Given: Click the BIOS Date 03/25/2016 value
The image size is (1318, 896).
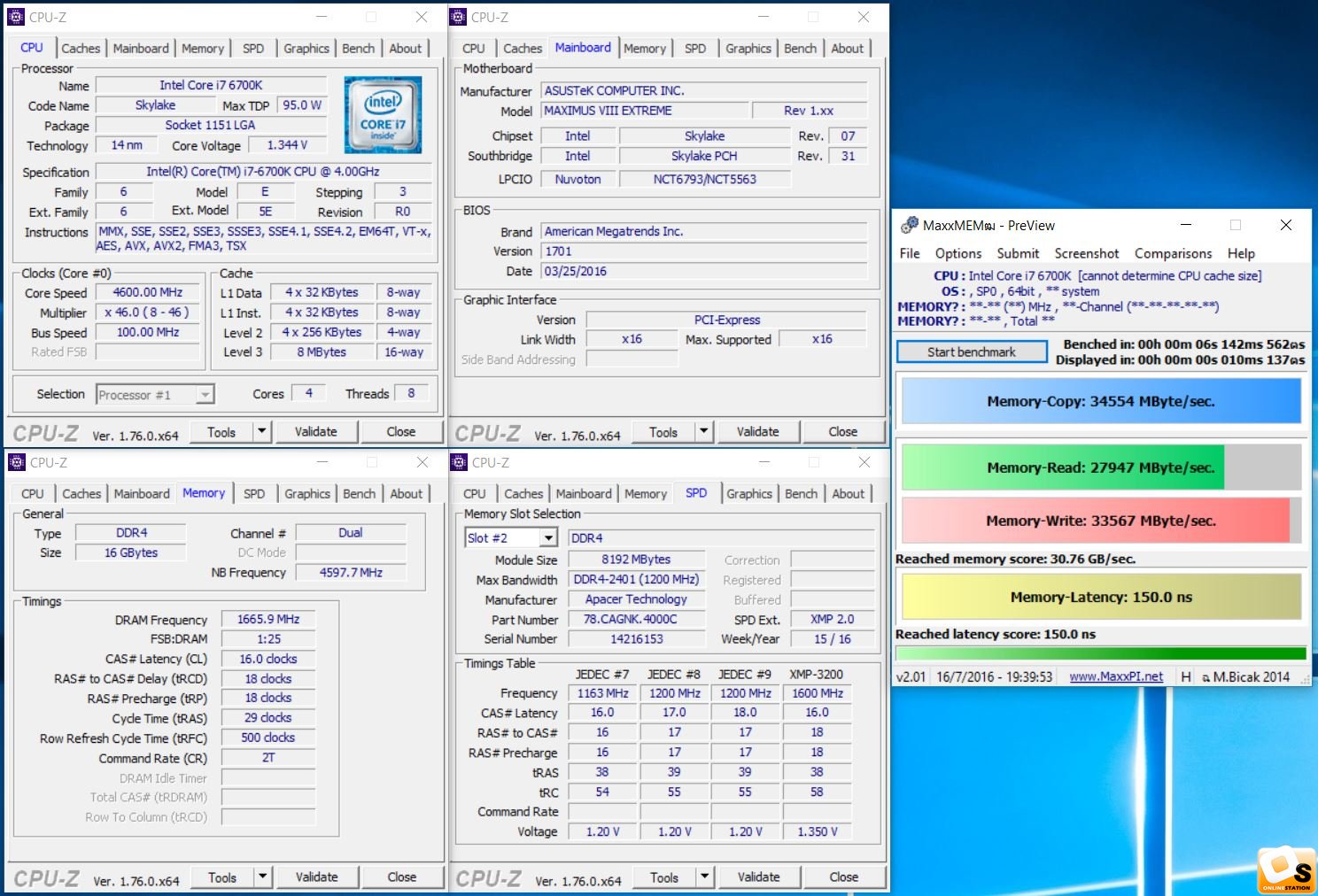Looking at the screenshot, I should pos(704,271).
